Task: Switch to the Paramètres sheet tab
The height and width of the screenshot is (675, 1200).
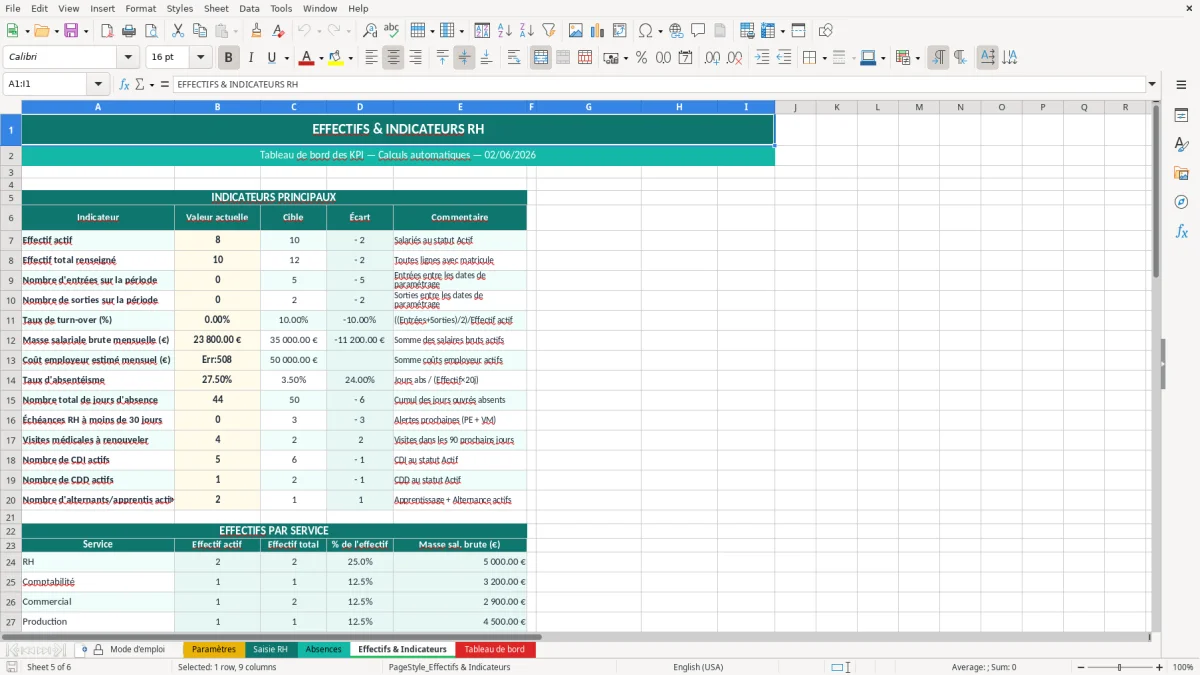Action: (x=214, y=650)
